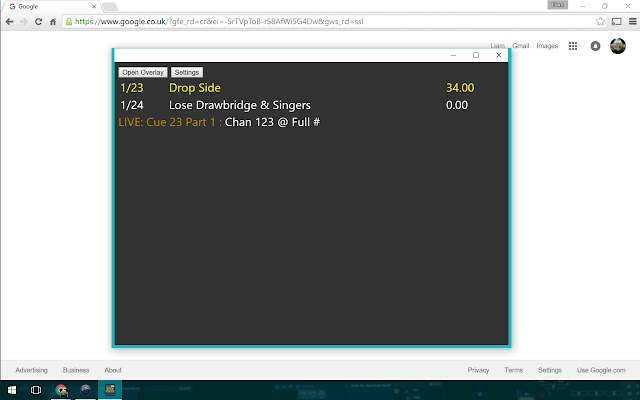Open the Business footer link
The width and height of the screenshot is (640, 400).
(76, 370)
